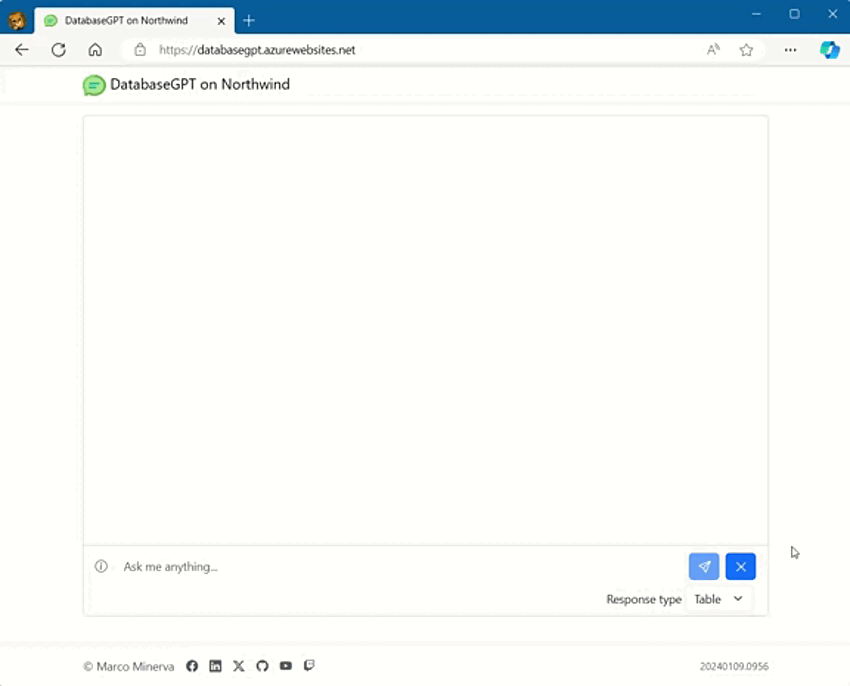Maximize the browser window
The image size is (850, 686).
point(794,14)
